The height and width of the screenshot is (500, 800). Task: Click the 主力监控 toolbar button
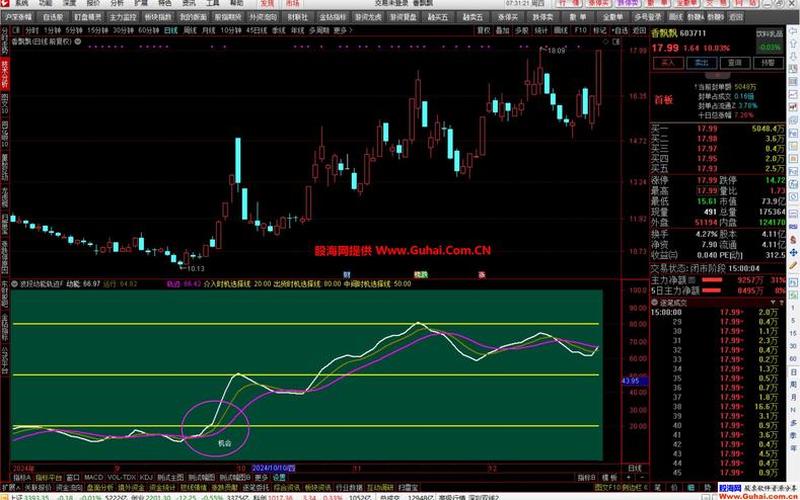[122, 17]
